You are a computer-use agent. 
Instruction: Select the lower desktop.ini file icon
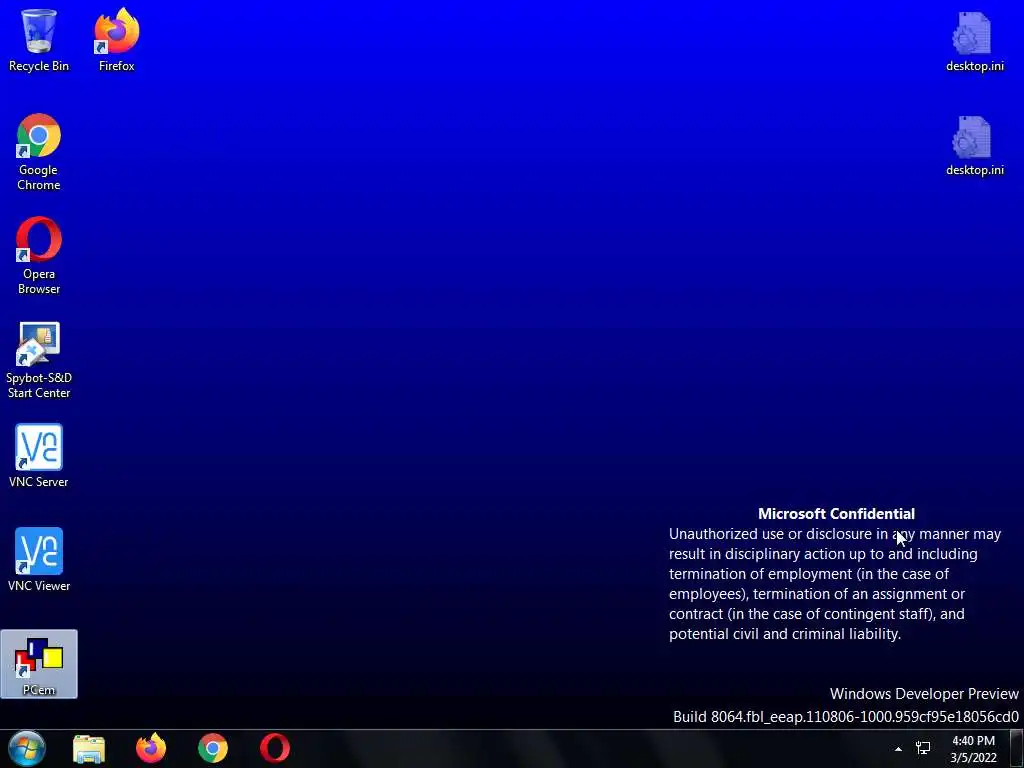pos(974,145)
